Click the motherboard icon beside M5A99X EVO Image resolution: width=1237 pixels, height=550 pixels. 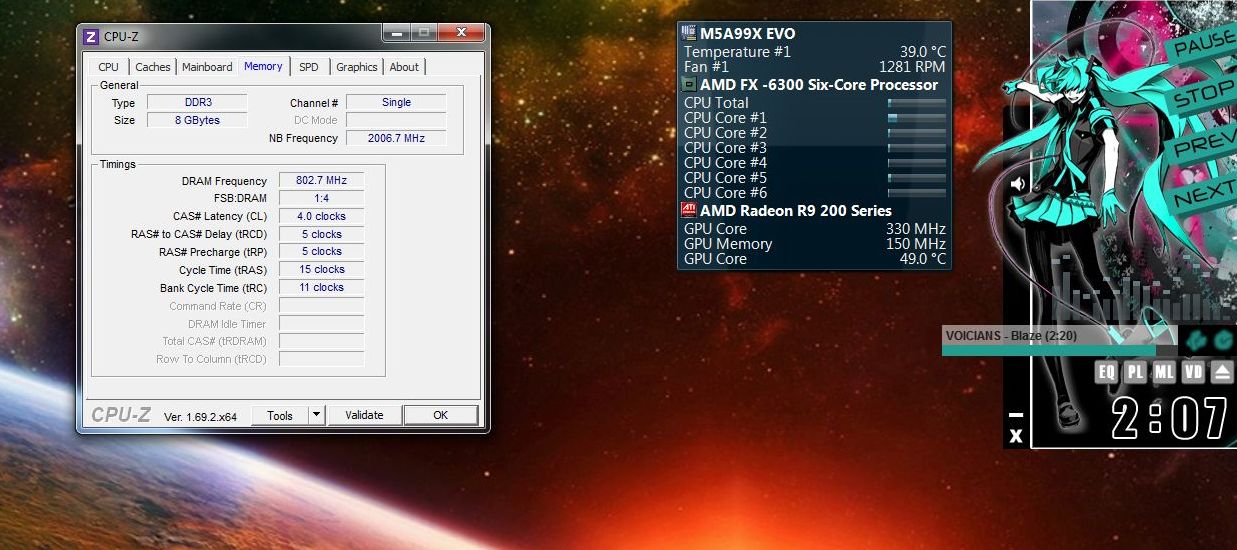pyautogui.click(x=689, y=33)
